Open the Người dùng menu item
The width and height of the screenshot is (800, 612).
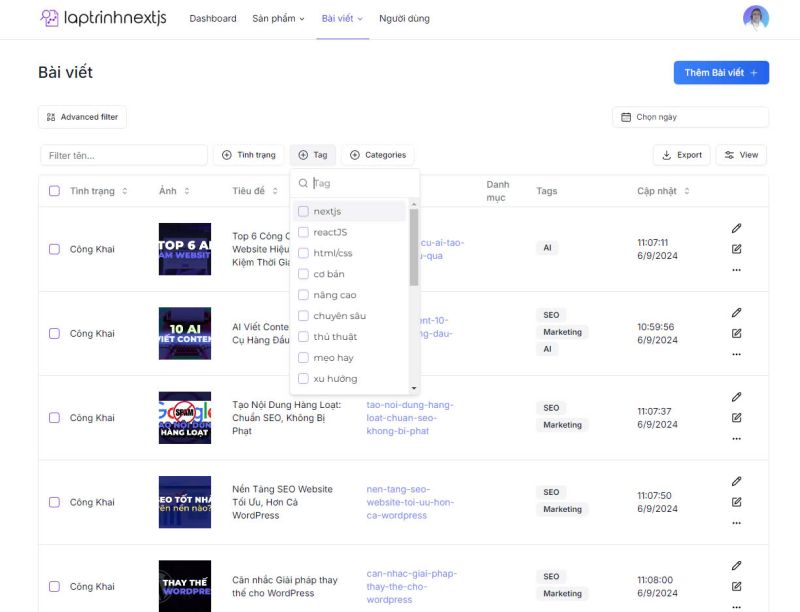(x=404, y=18)
